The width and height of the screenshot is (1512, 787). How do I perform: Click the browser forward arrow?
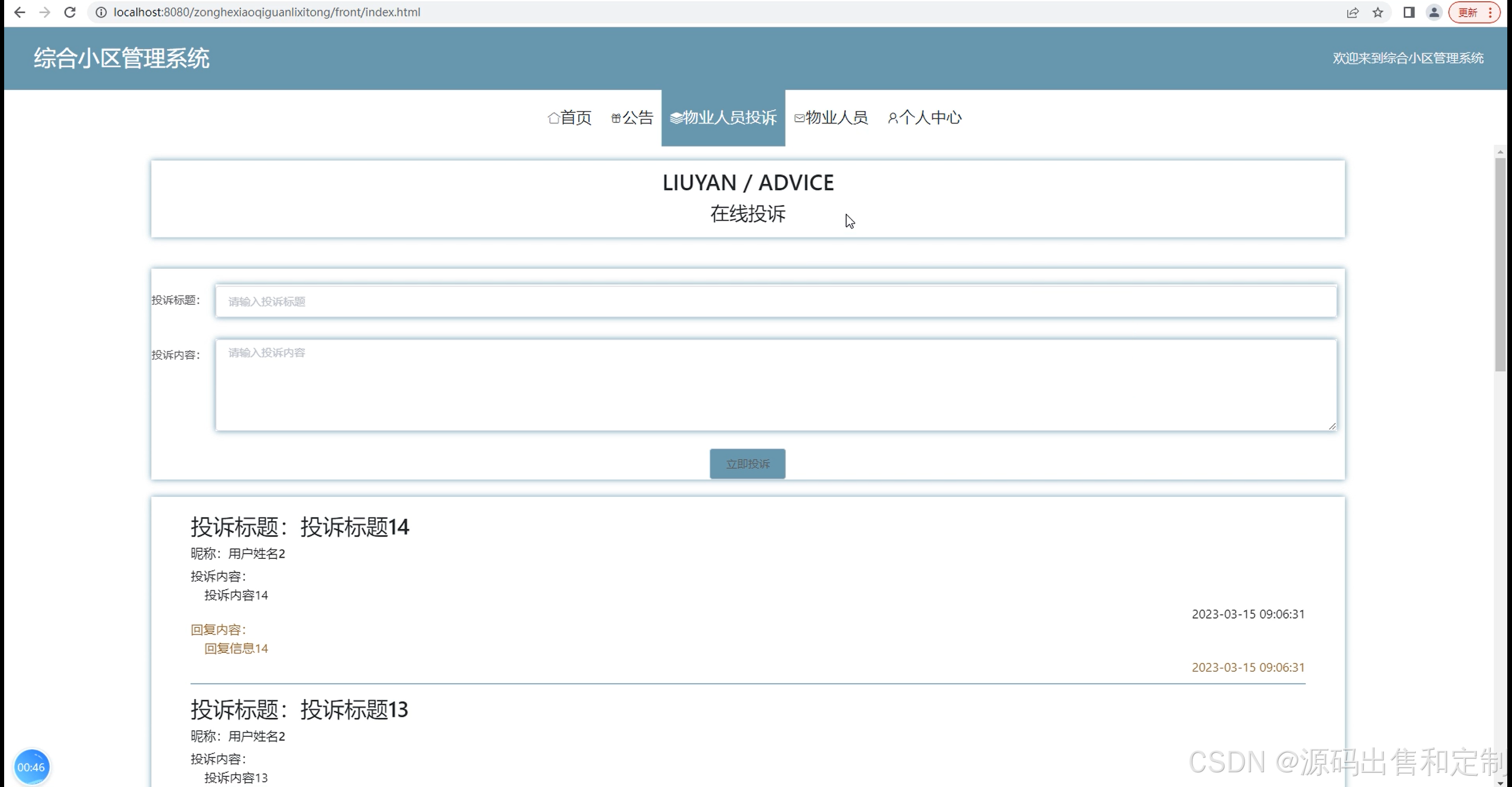point(45,12)
